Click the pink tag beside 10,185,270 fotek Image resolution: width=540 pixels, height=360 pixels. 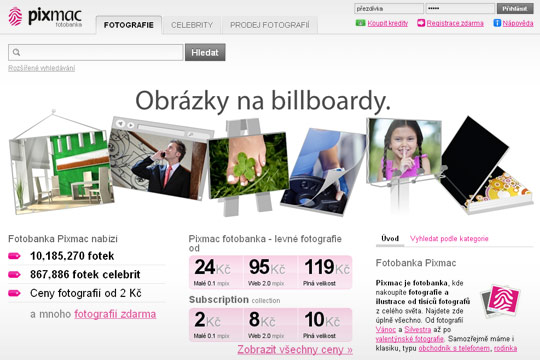pyautogui.click(x=14, y=256)
